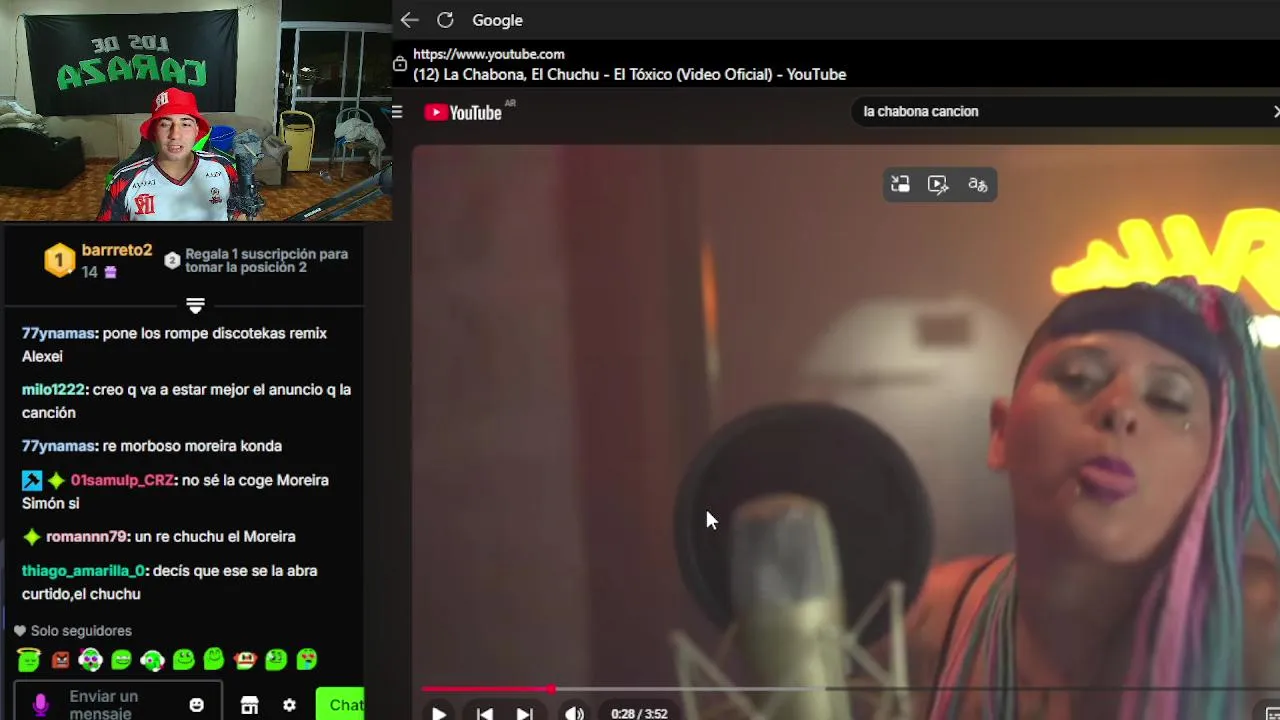Click the purple microphone icon in chat box

point(40,705)
